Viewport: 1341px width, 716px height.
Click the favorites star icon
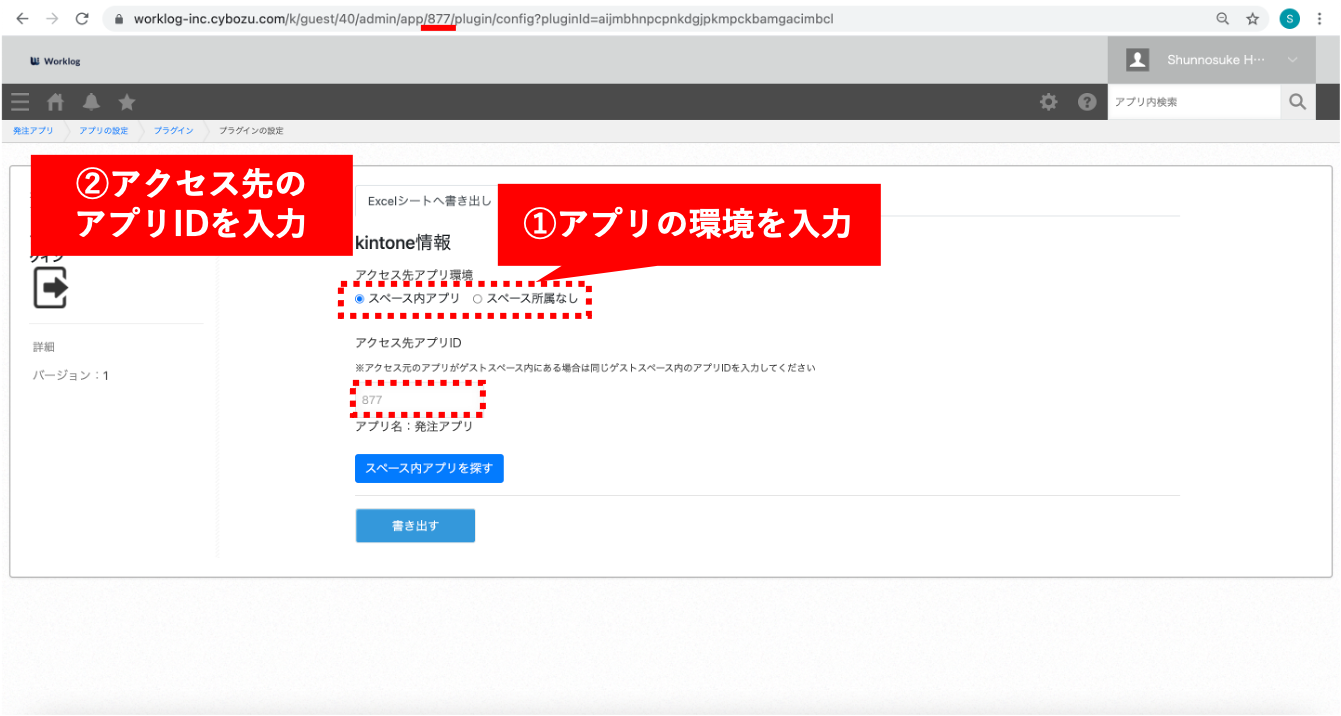(127, 102)
